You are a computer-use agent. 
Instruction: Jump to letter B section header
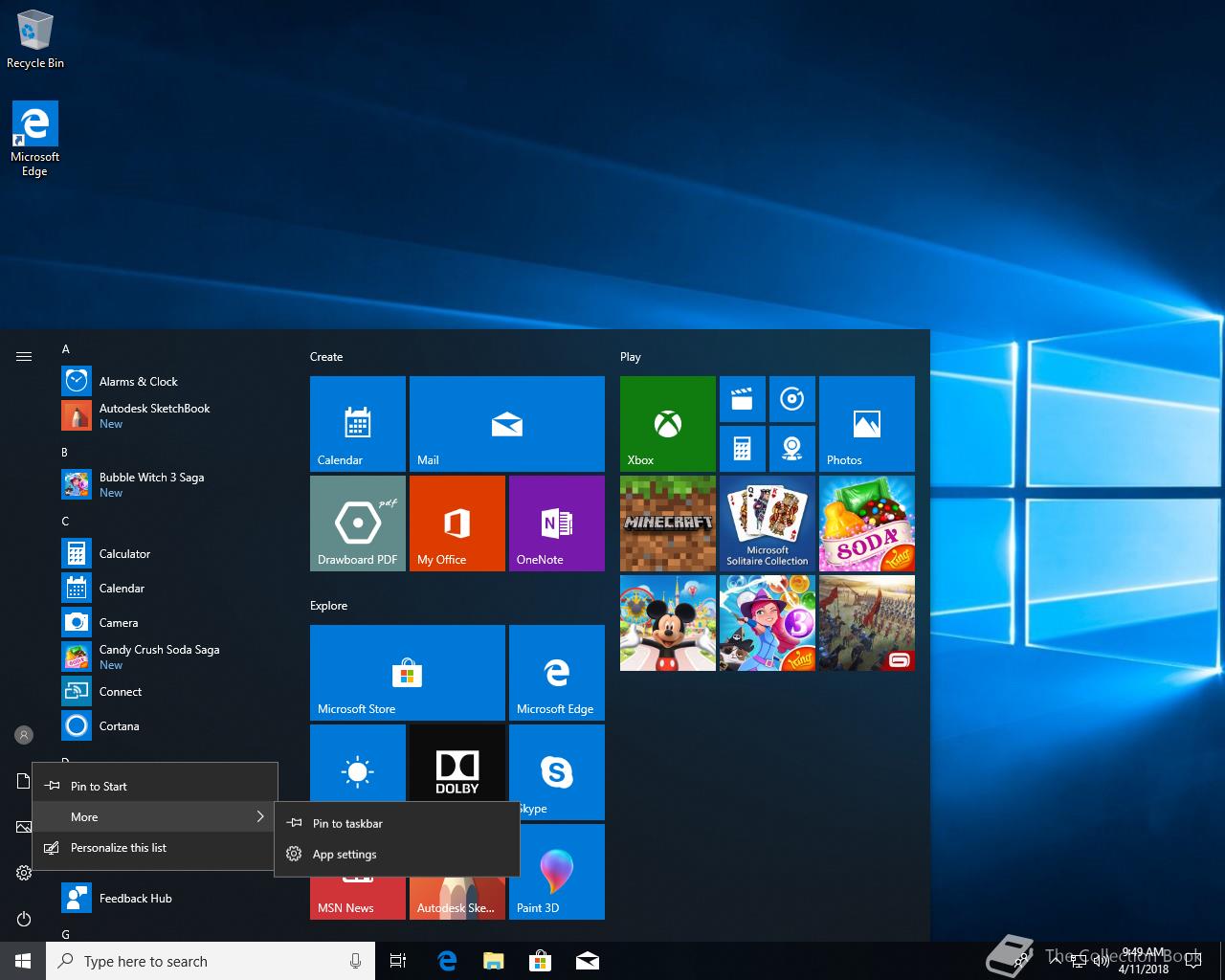click(65, 452)
